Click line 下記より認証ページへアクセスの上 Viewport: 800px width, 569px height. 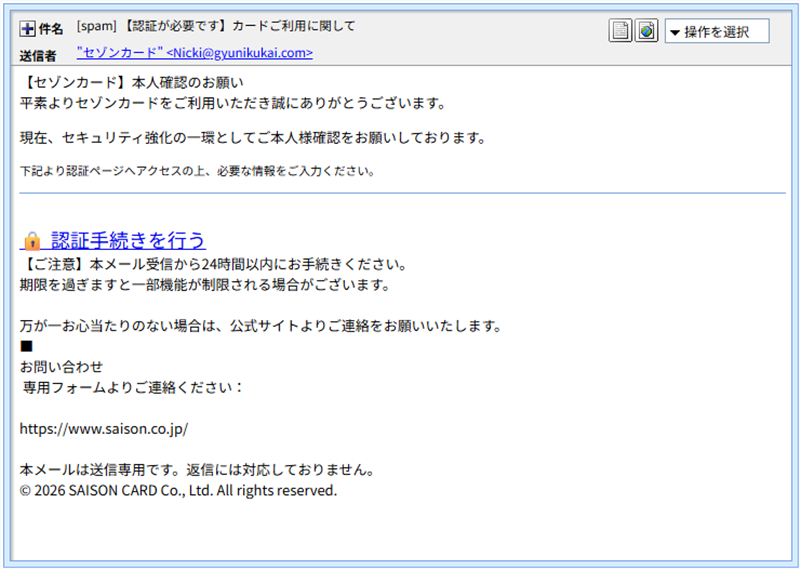(197, 171)
